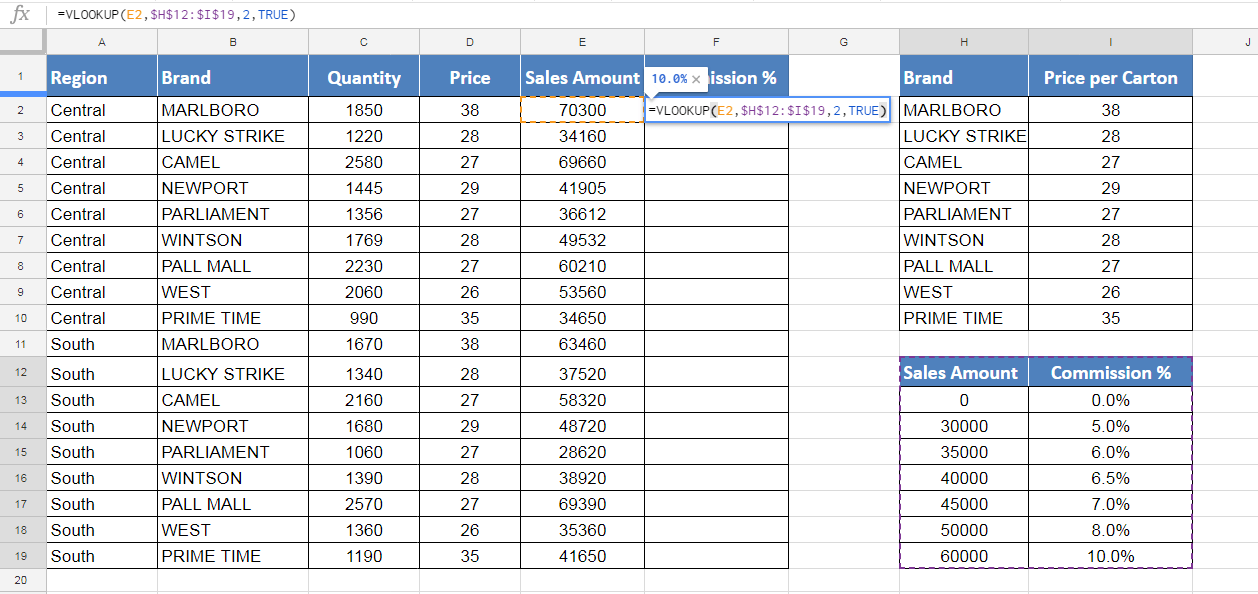Screen dimensions: 1258x594
Task: Click the 10.0% commission rate cell
Action: tap(1110, 556)
